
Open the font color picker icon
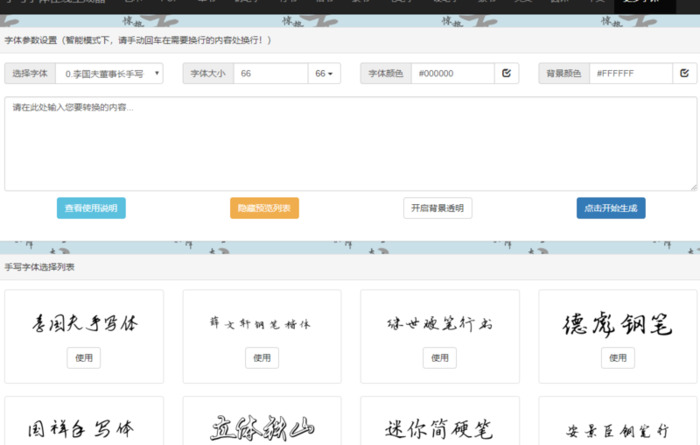coord(507,74)
